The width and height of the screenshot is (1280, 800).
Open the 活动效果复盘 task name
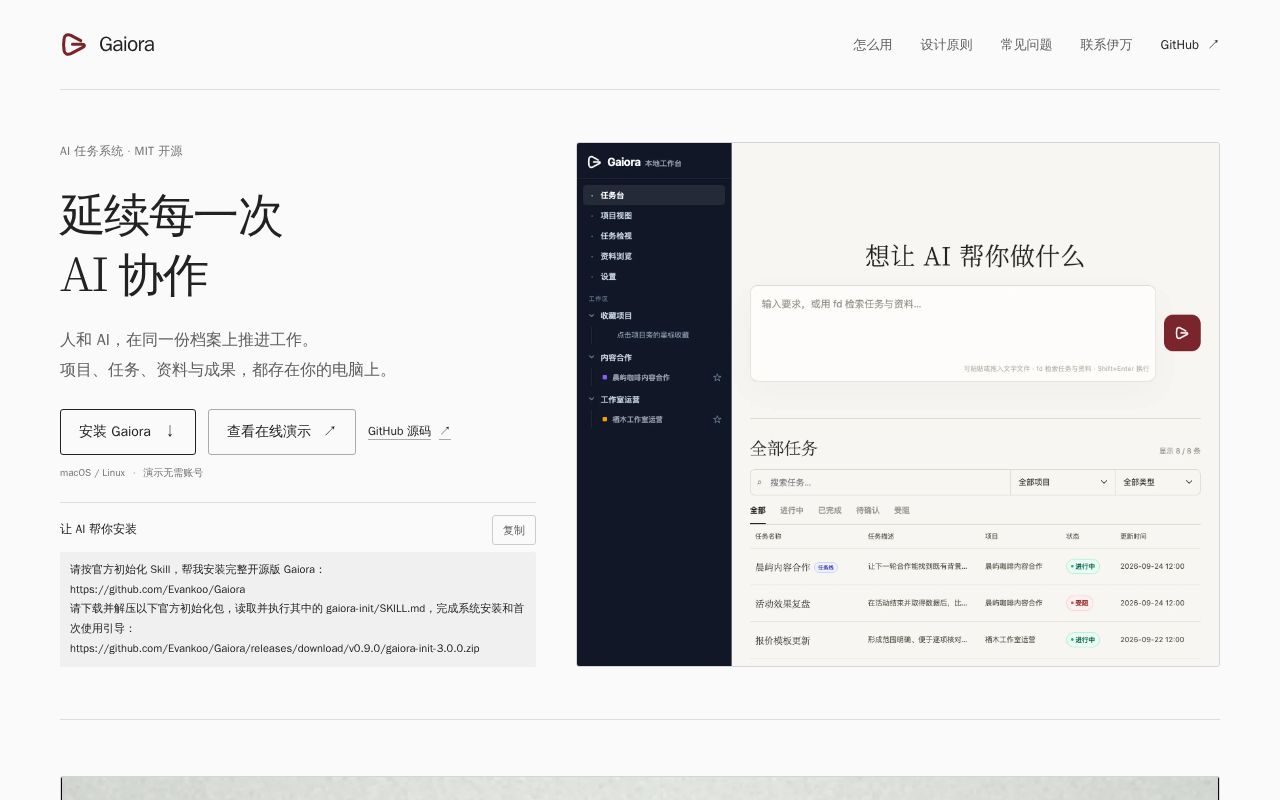coord(783,604)
